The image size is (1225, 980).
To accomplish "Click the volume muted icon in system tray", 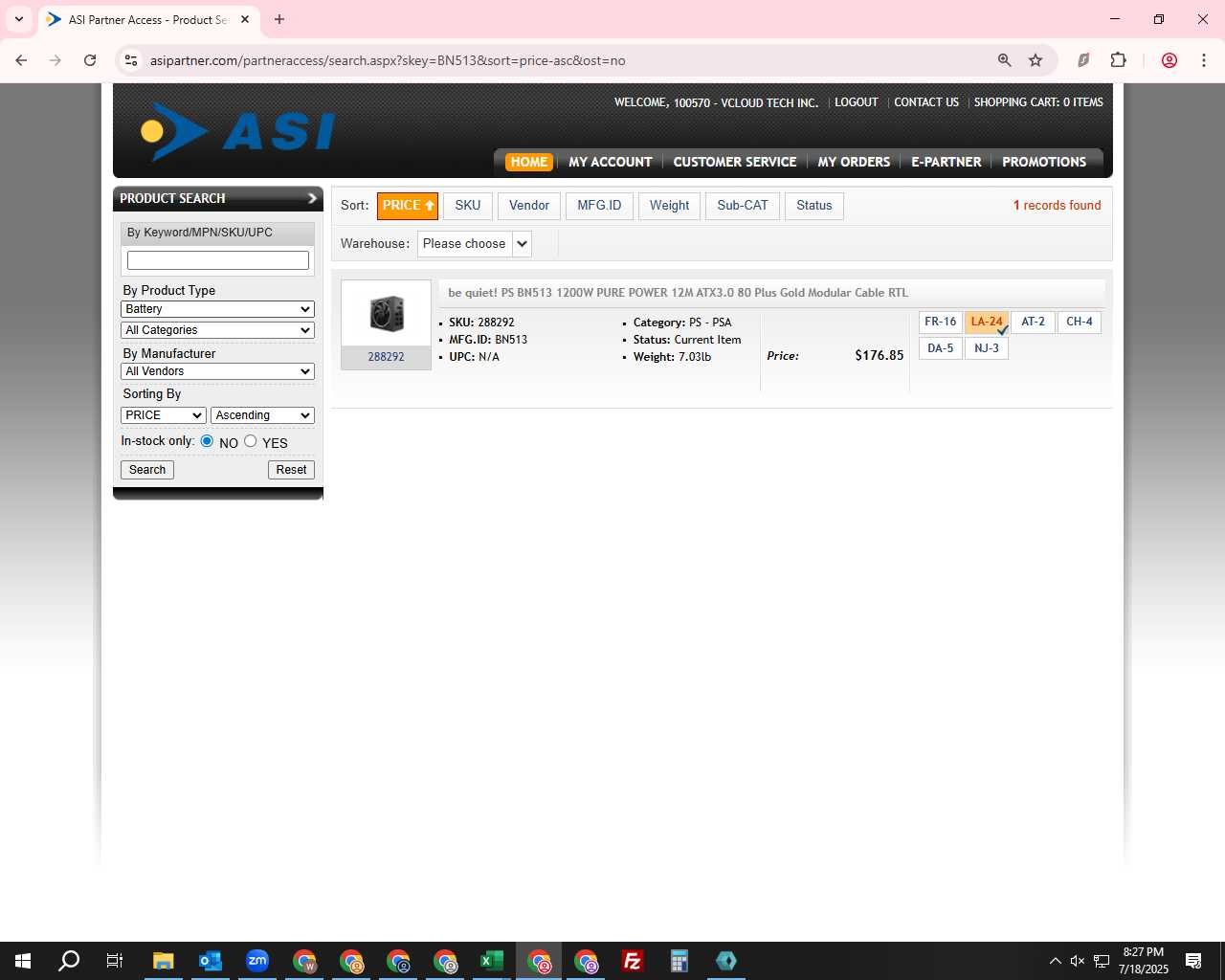I will pos(1078,961).
